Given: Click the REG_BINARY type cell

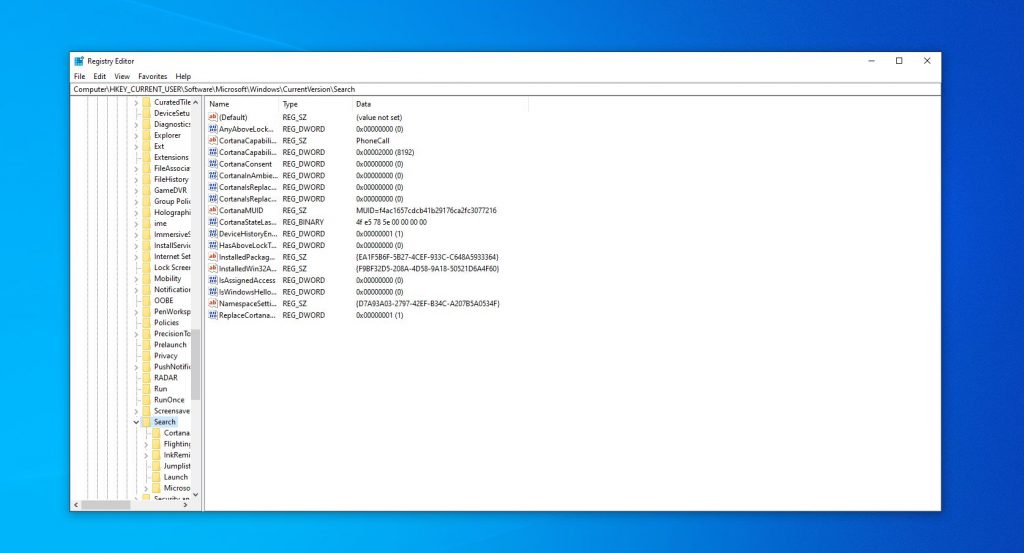Looking at the screenshot, I should click(303, 222).
